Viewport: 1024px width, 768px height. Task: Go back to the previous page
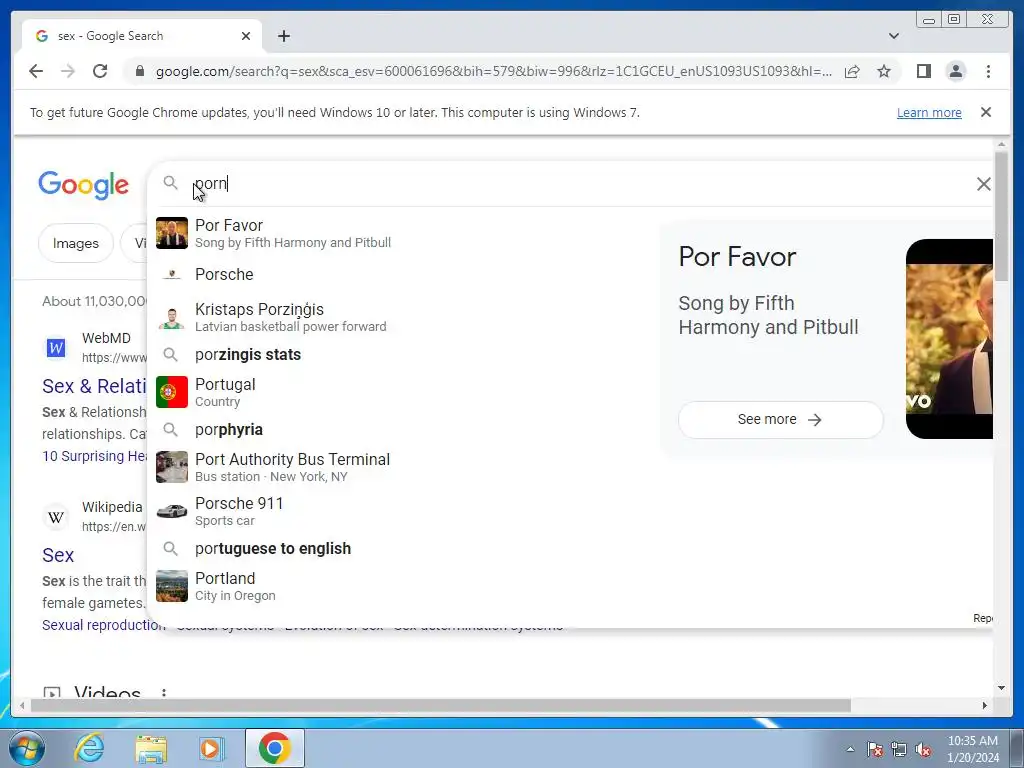36,71
